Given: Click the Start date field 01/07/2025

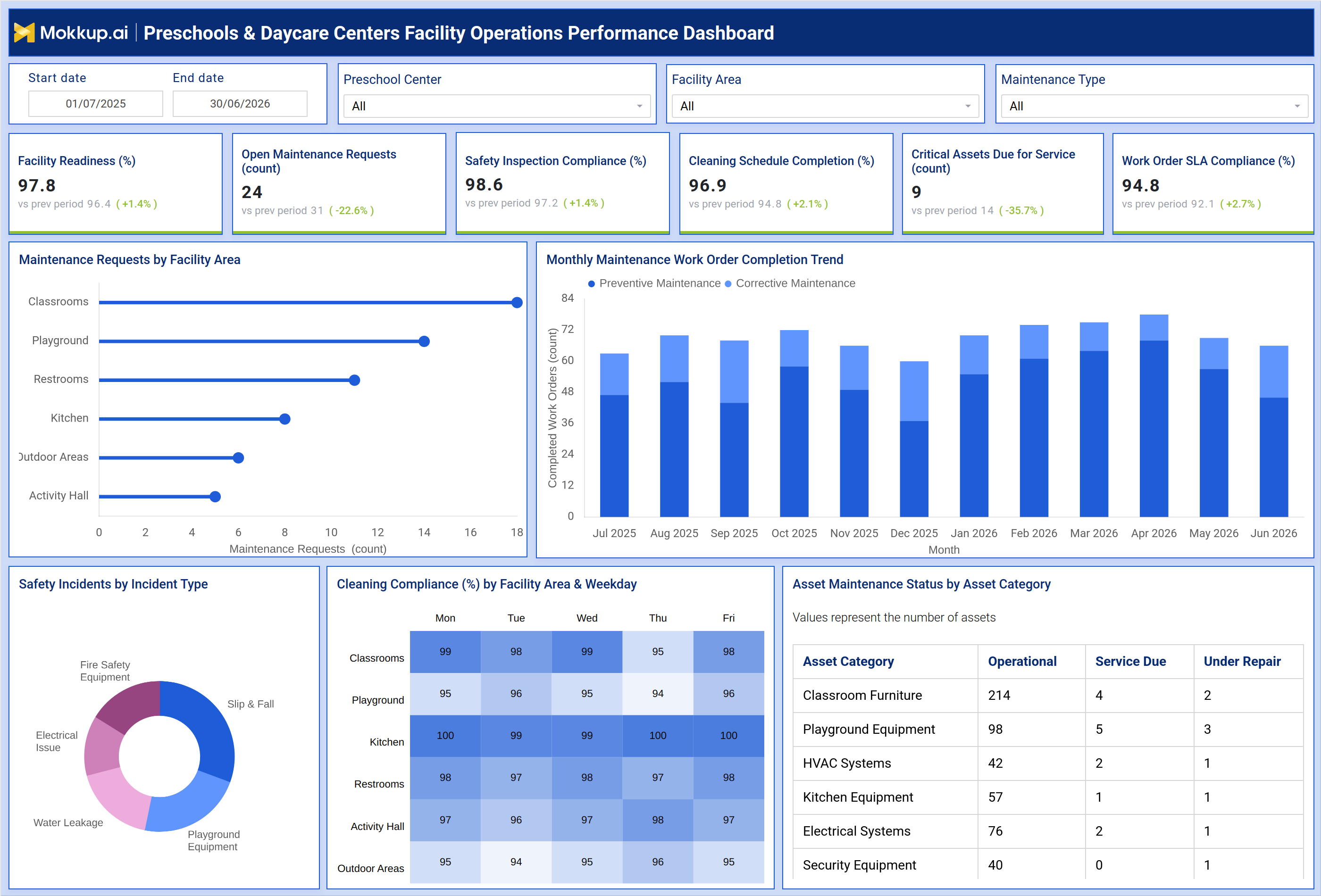Looking at the screenshot, I should pyautogui.click(x=95, y=103).
